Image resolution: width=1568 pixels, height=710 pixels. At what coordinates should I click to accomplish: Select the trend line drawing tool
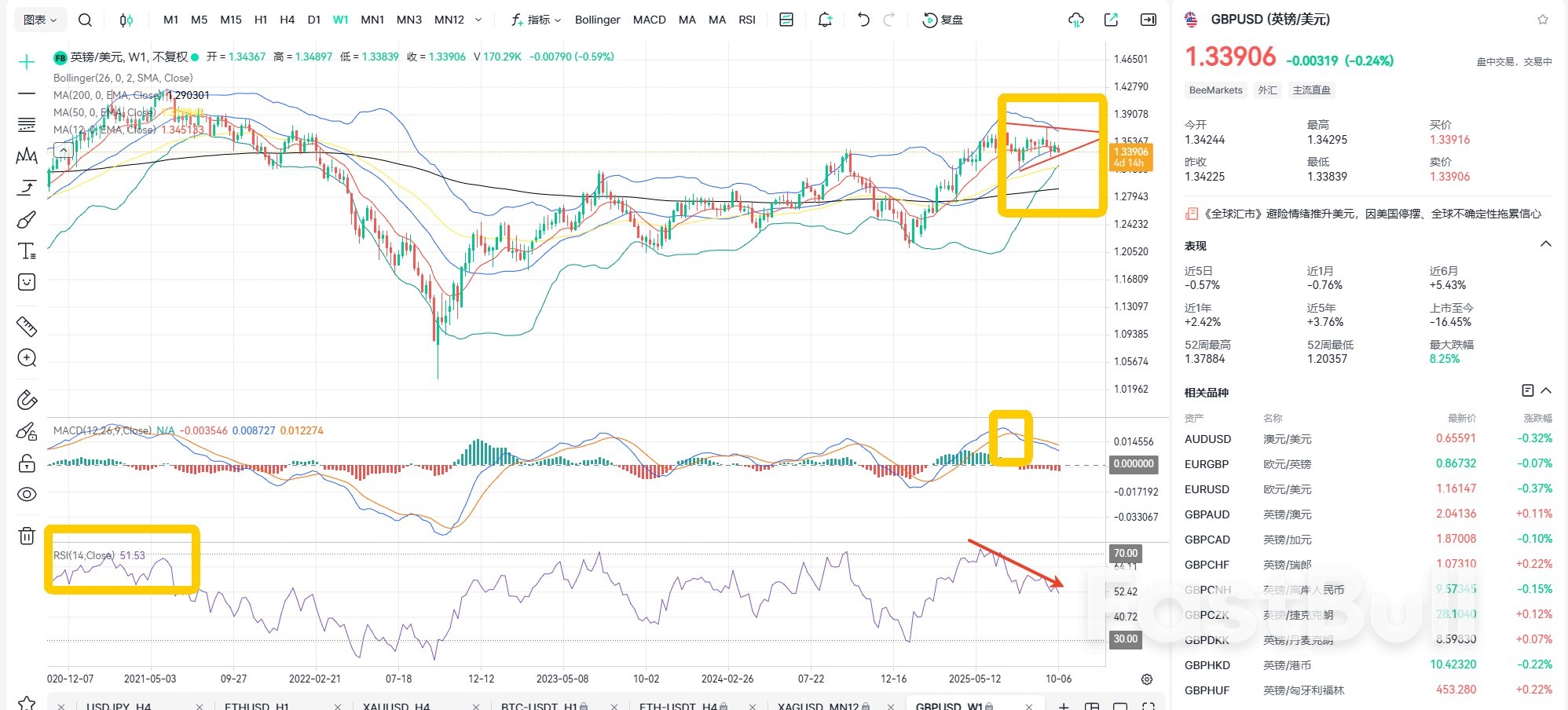tap(27, 94)
